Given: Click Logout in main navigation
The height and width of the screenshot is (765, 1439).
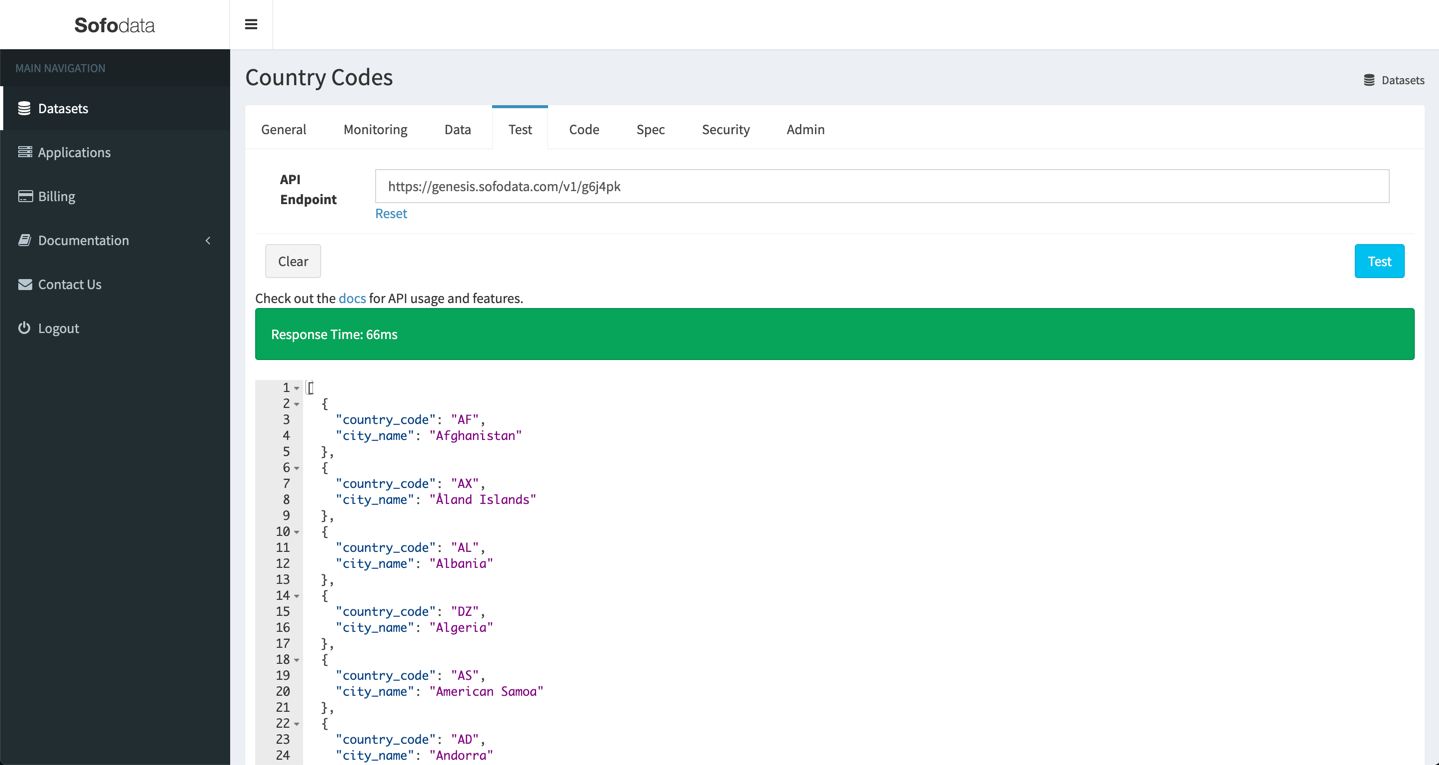Looking at the screenshot, I should 115,328.
